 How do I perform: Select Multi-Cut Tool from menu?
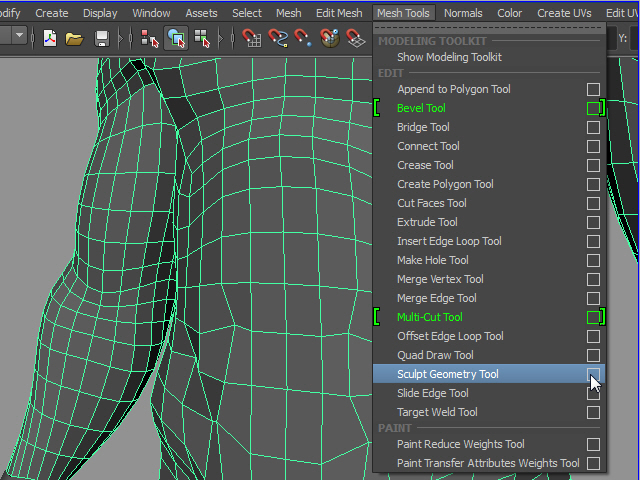[430, 317]
